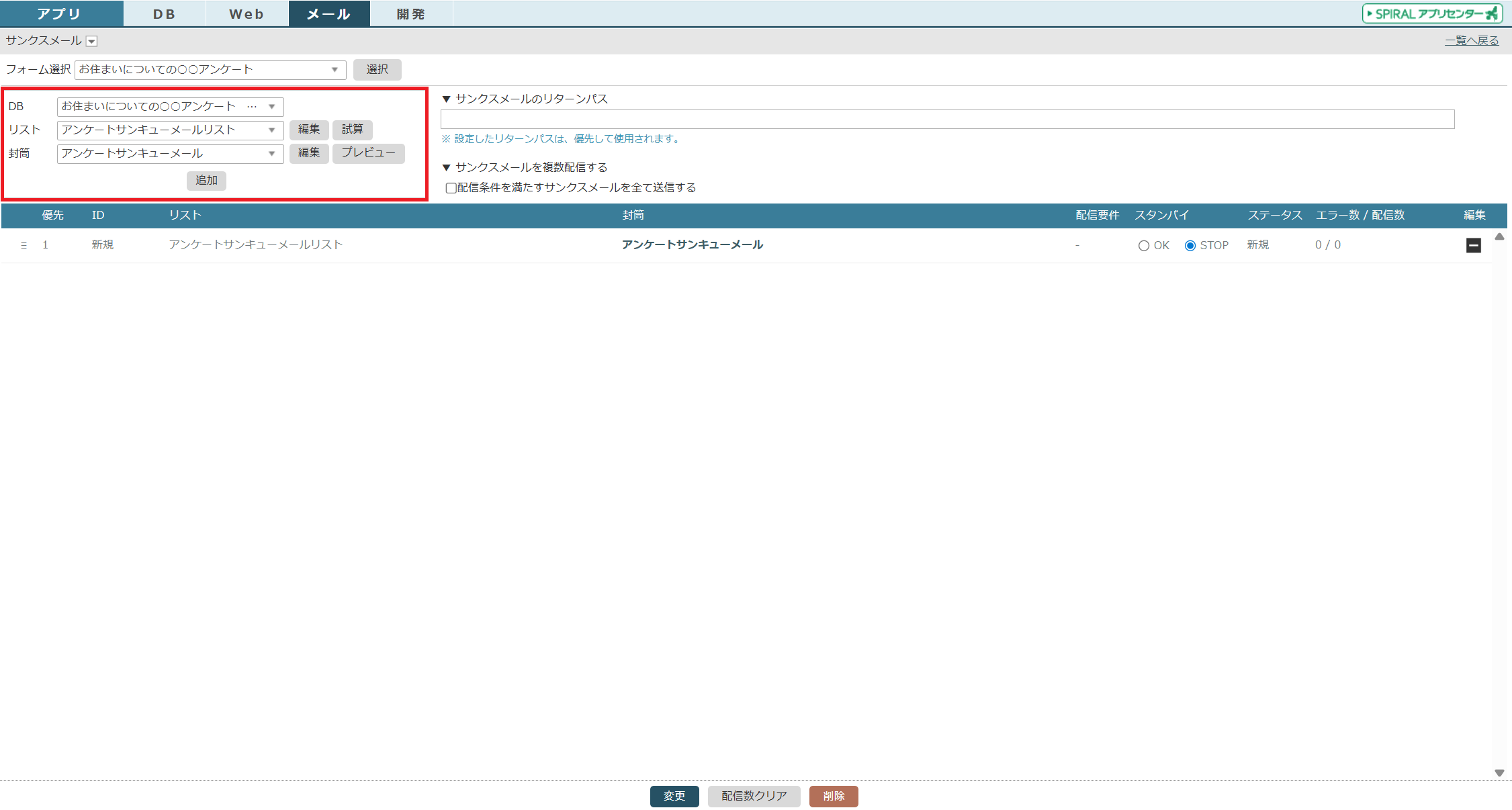Collapse サンクスメールを複数配信する section triangle
The height and width of the screenshot is (810, 1512).
pyautogui.click(x=446, y=167)
